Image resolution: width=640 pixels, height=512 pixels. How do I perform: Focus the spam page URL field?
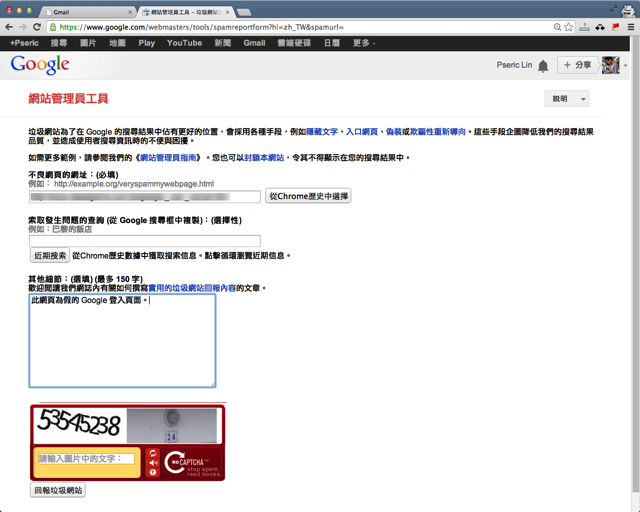pos(145,197)
